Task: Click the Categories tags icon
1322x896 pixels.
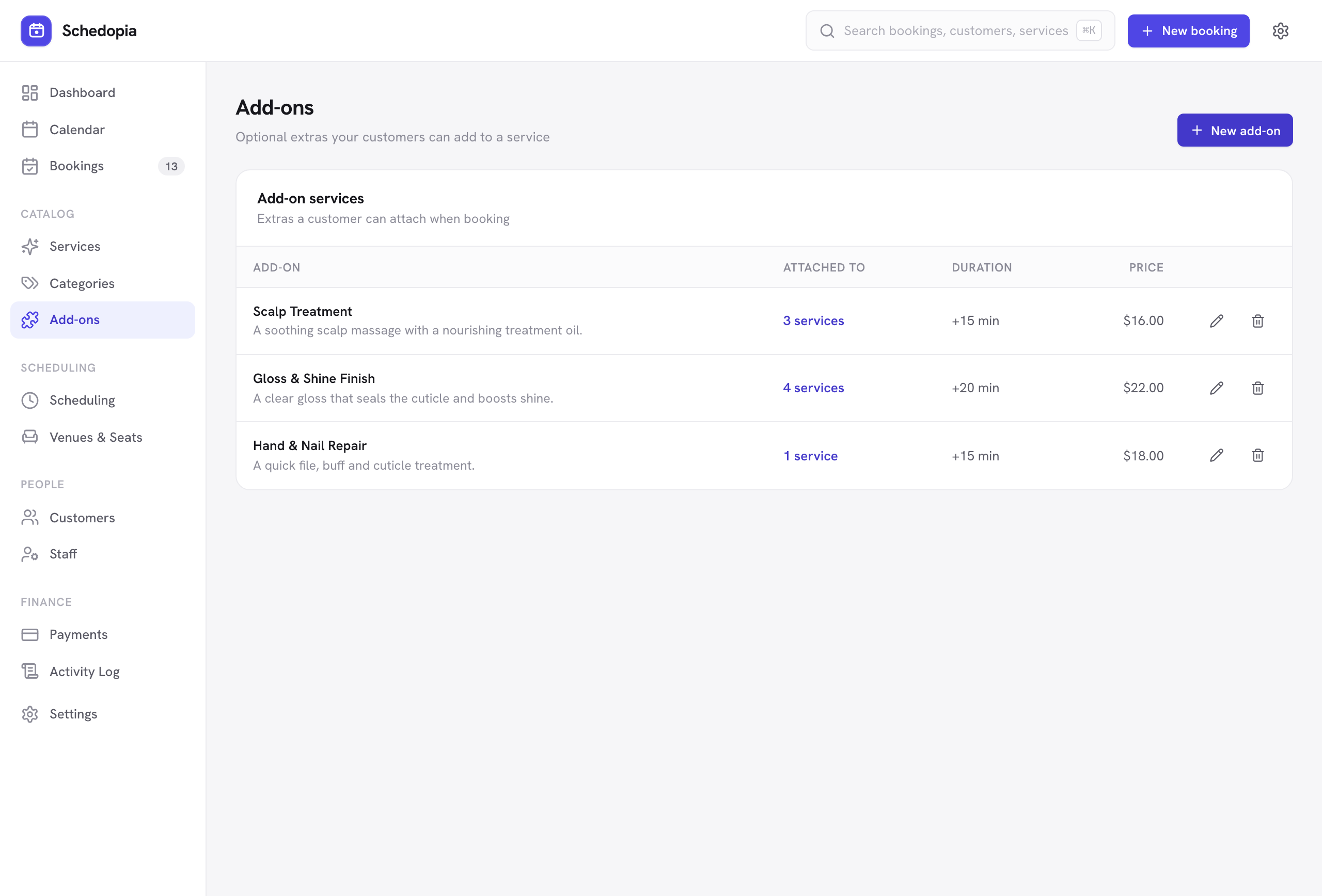Action: pyautogui.click(x=29, y=283)
